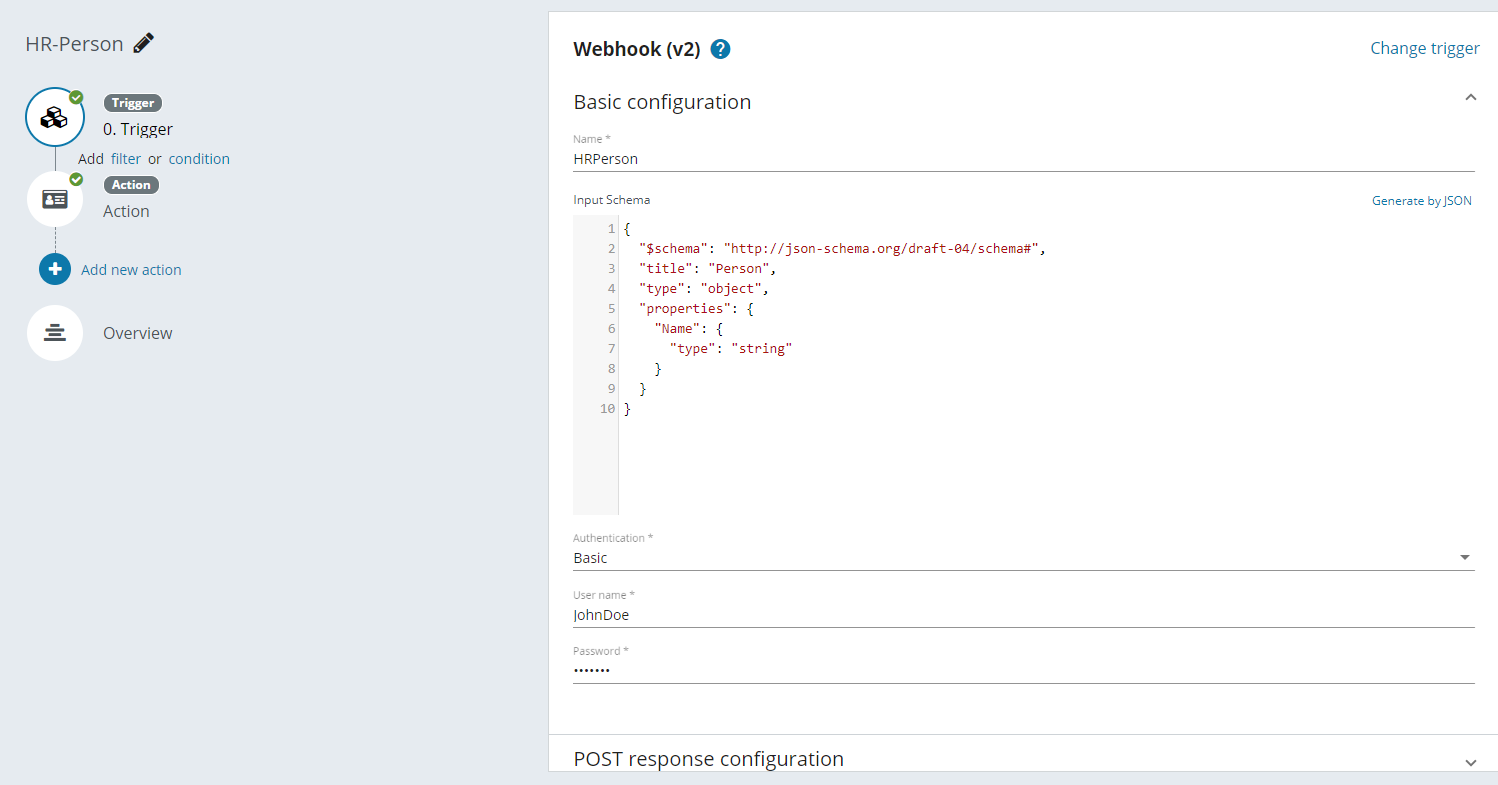
Task: Select the Action step card icon
Action: click(55, 199)
